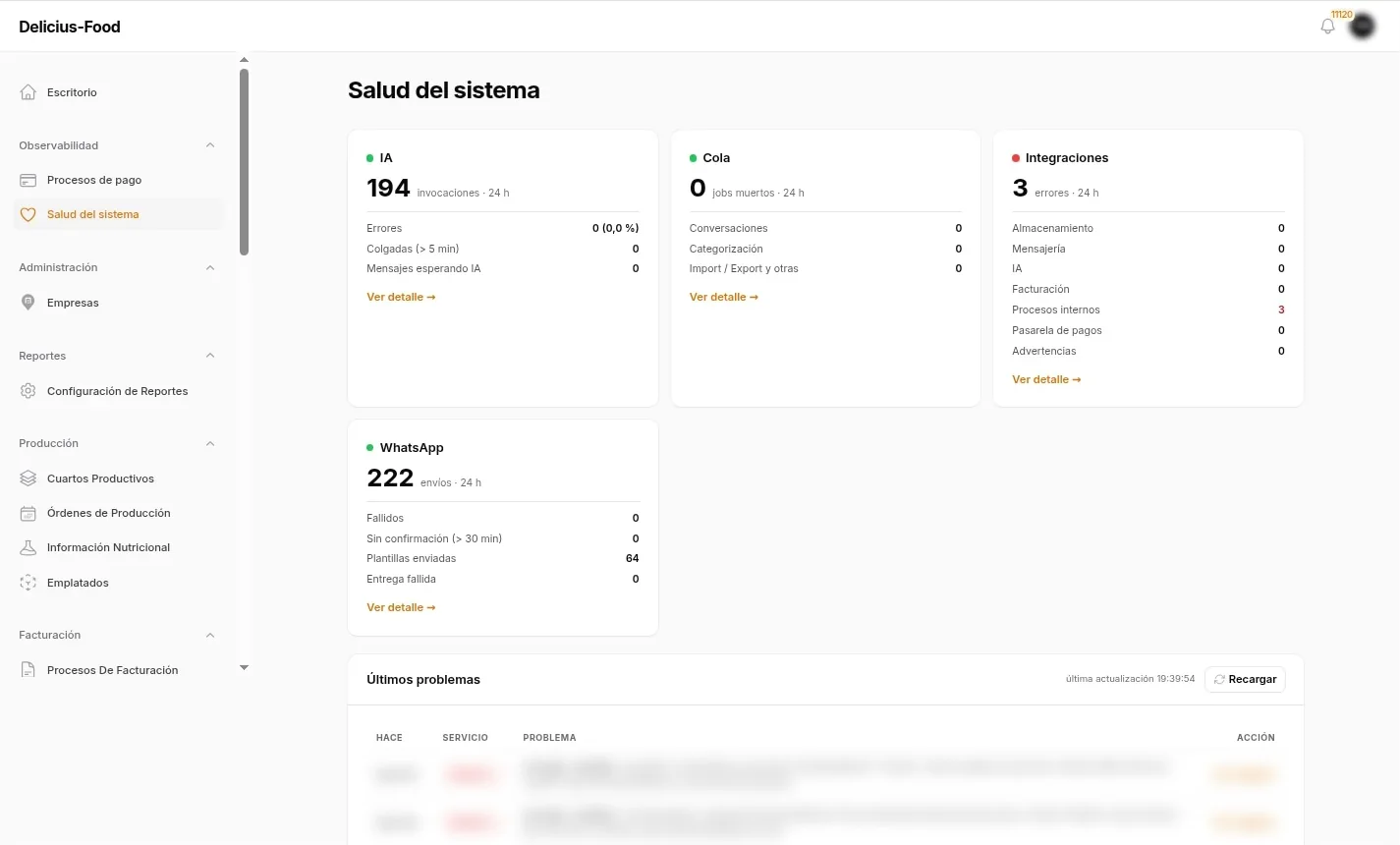Collapse the Facturación section
Image resolution: width=1400 pixels, height=845 pixels.
pos(210,635)
